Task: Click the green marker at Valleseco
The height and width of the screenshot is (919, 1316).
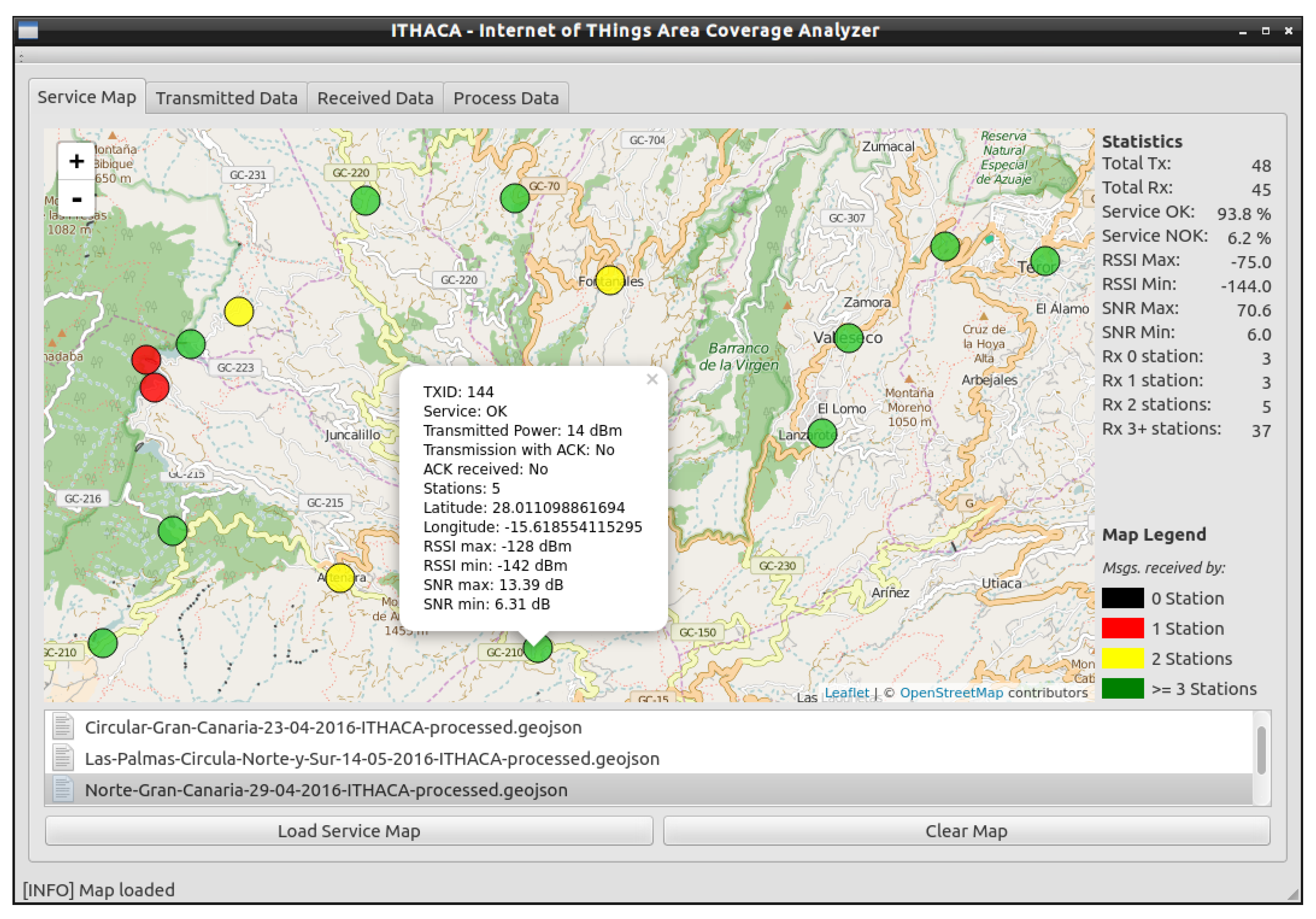Action: pos(849,338)
